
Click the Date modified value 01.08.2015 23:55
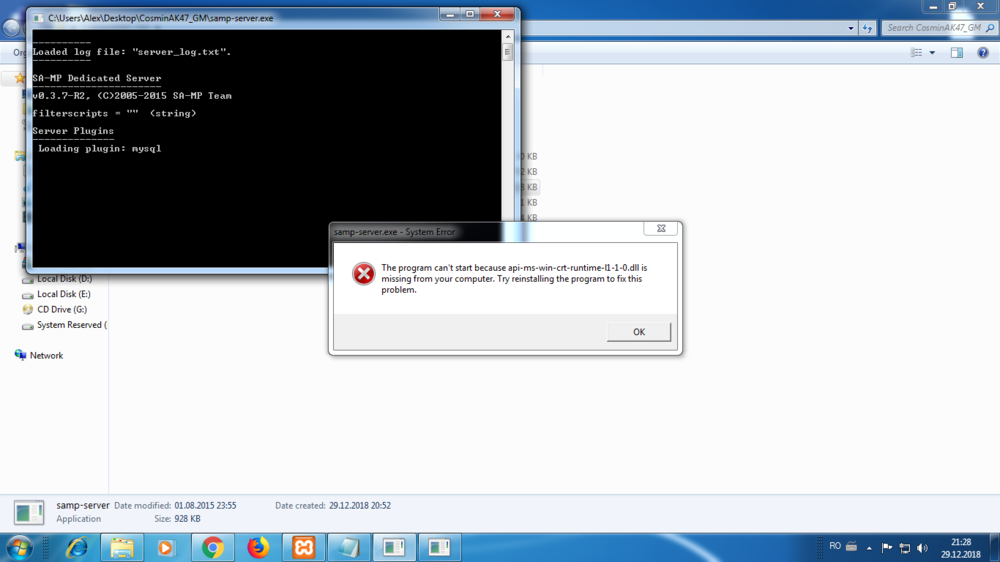pos(205,505)
